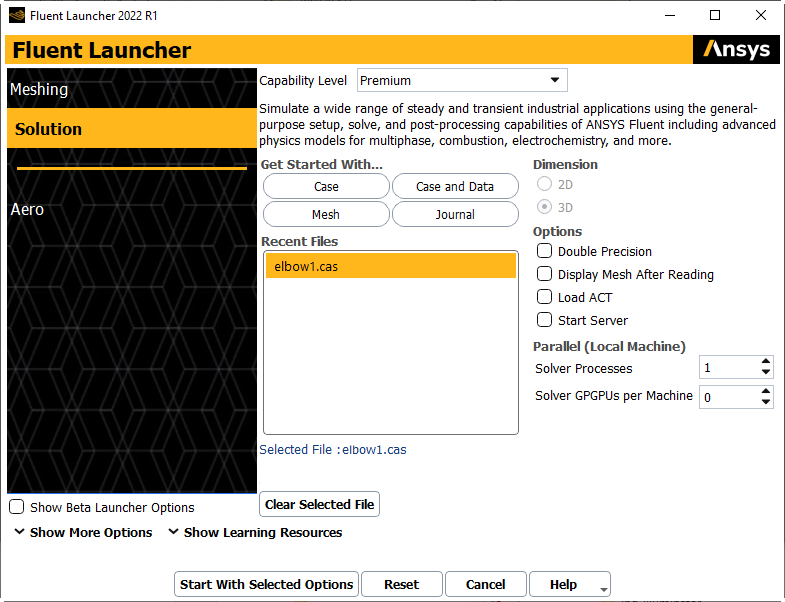Enable the Start Server option
This screenshot has width=785, height=602.
545,320
